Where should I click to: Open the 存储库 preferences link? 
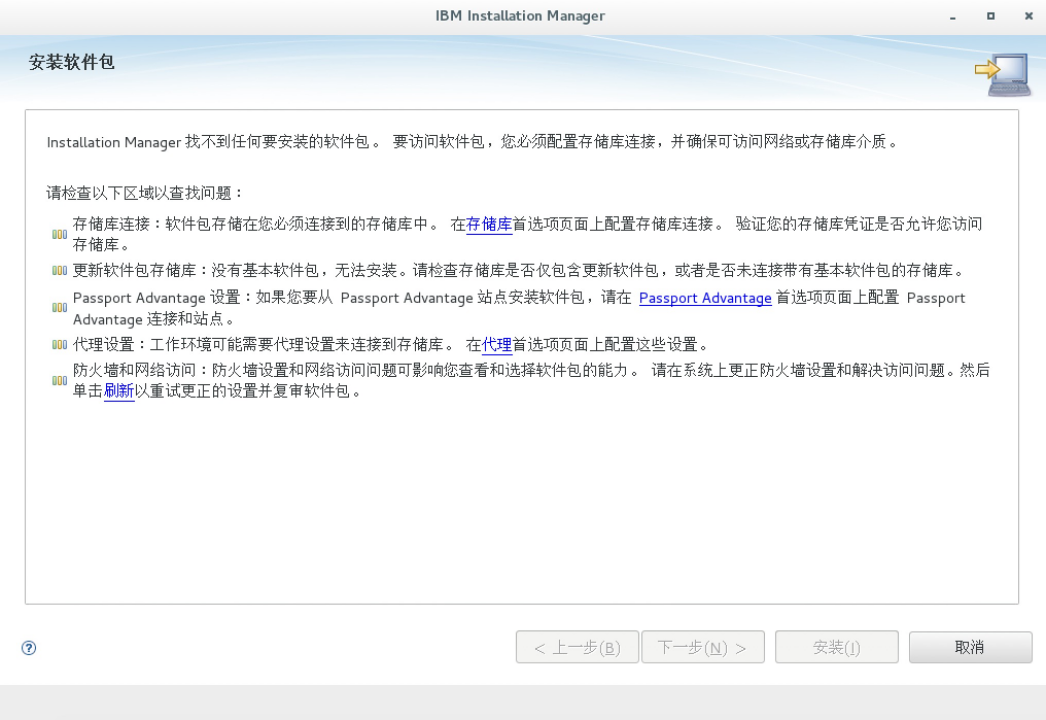click(x=489, y=225)
